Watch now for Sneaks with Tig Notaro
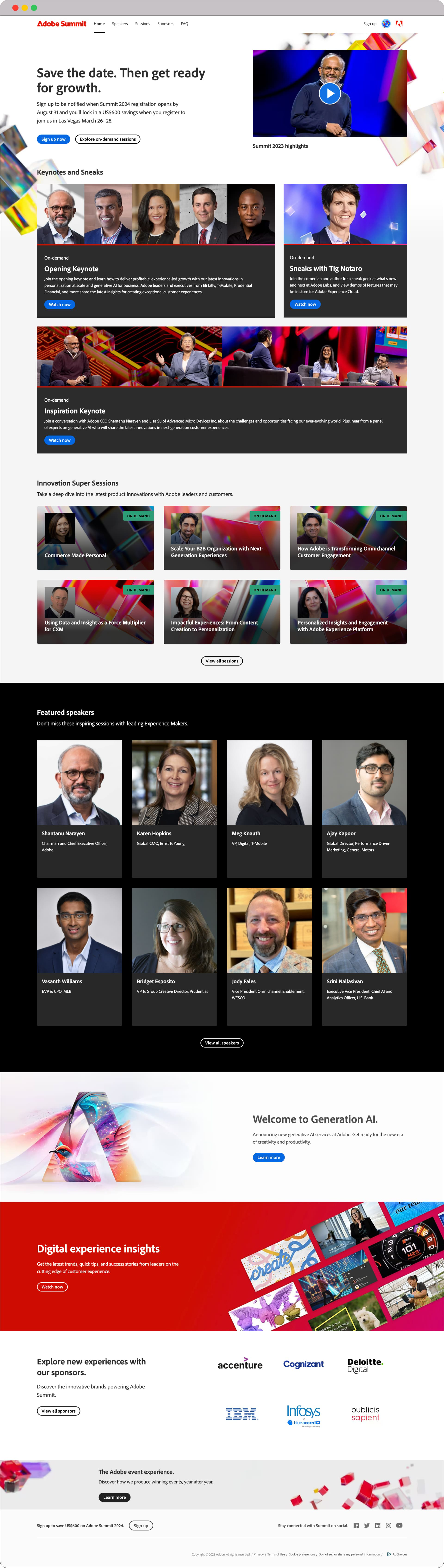The width and height of the screenshot is (444, 1568). 305,304
